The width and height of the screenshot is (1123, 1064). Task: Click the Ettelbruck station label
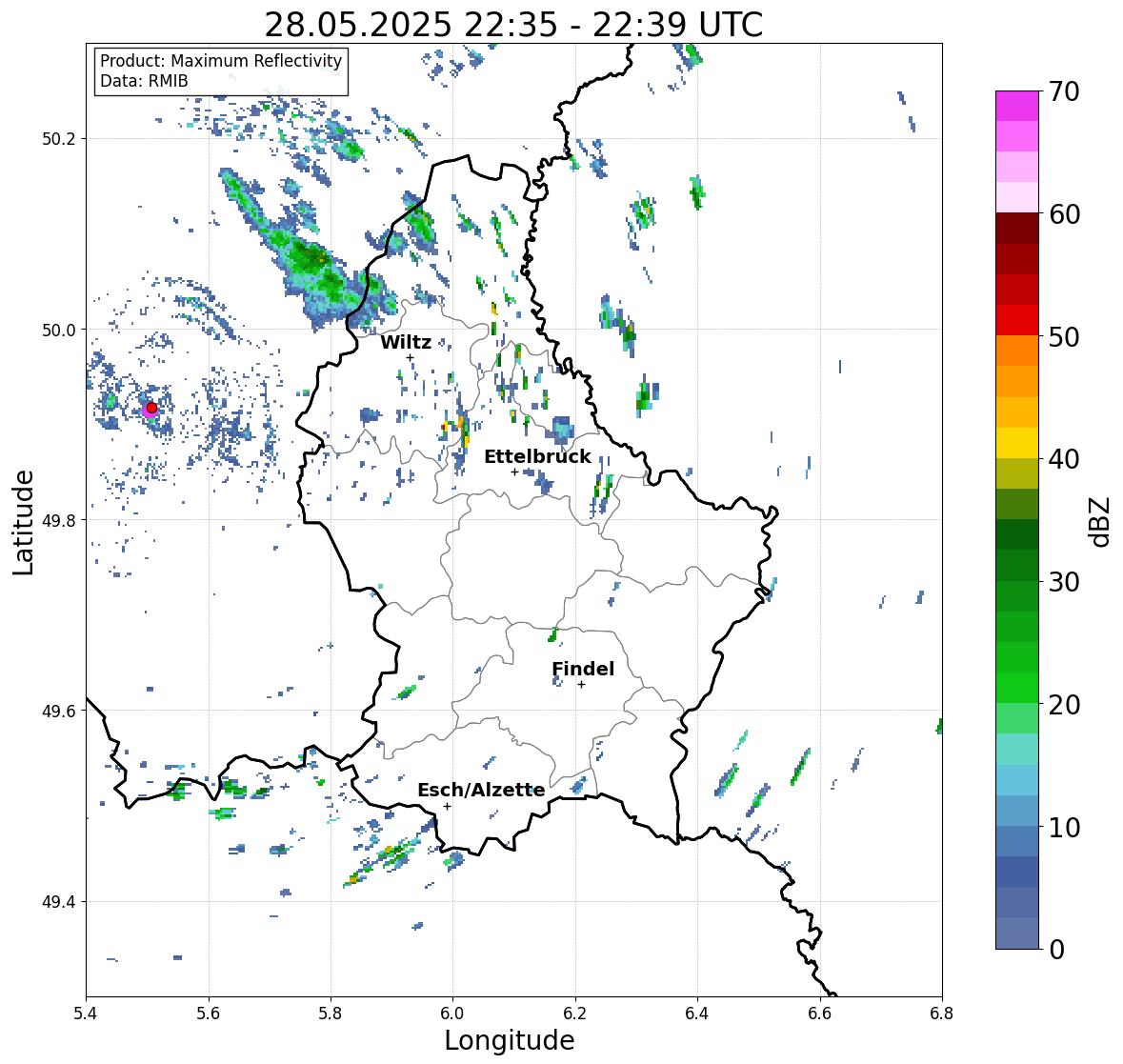(538, 456)
